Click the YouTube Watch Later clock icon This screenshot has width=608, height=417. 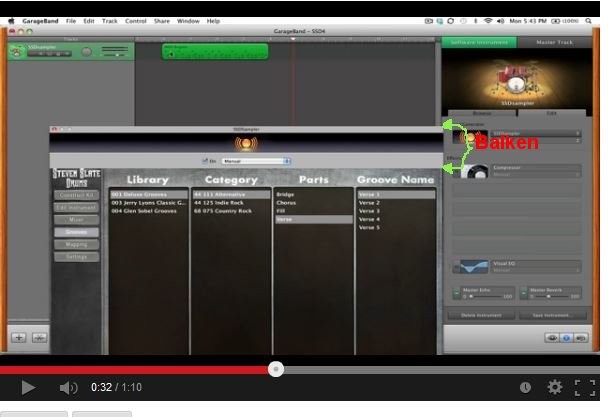tap(525, 387)
